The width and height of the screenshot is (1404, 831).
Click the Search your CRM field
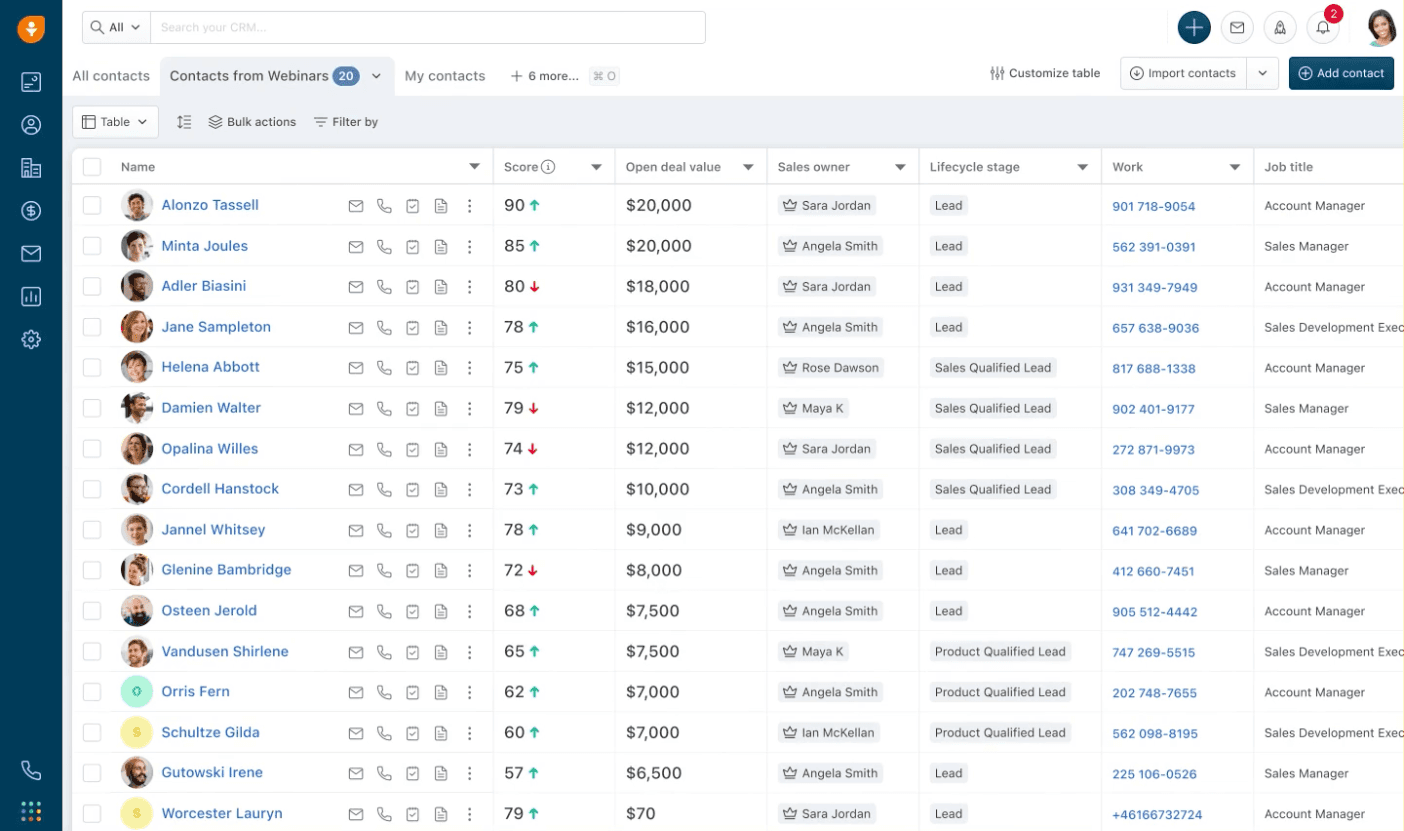[427, 28]
